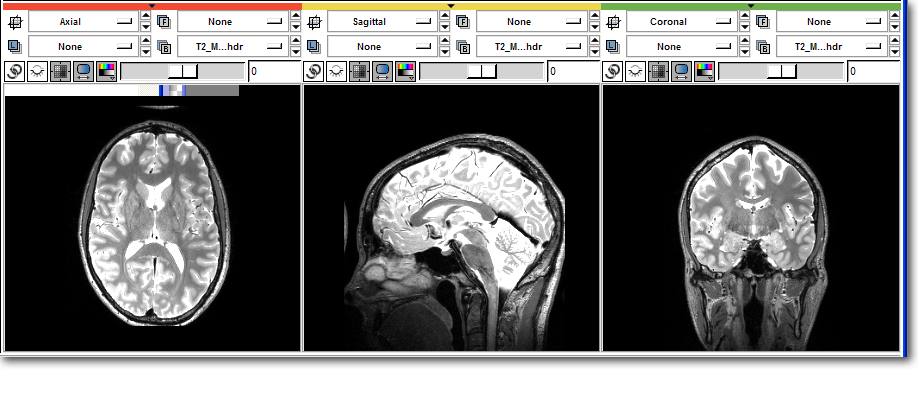Click the Axial slice offset slider
The height and width of the screenshot is (393, 918).
tap(183, 71)
